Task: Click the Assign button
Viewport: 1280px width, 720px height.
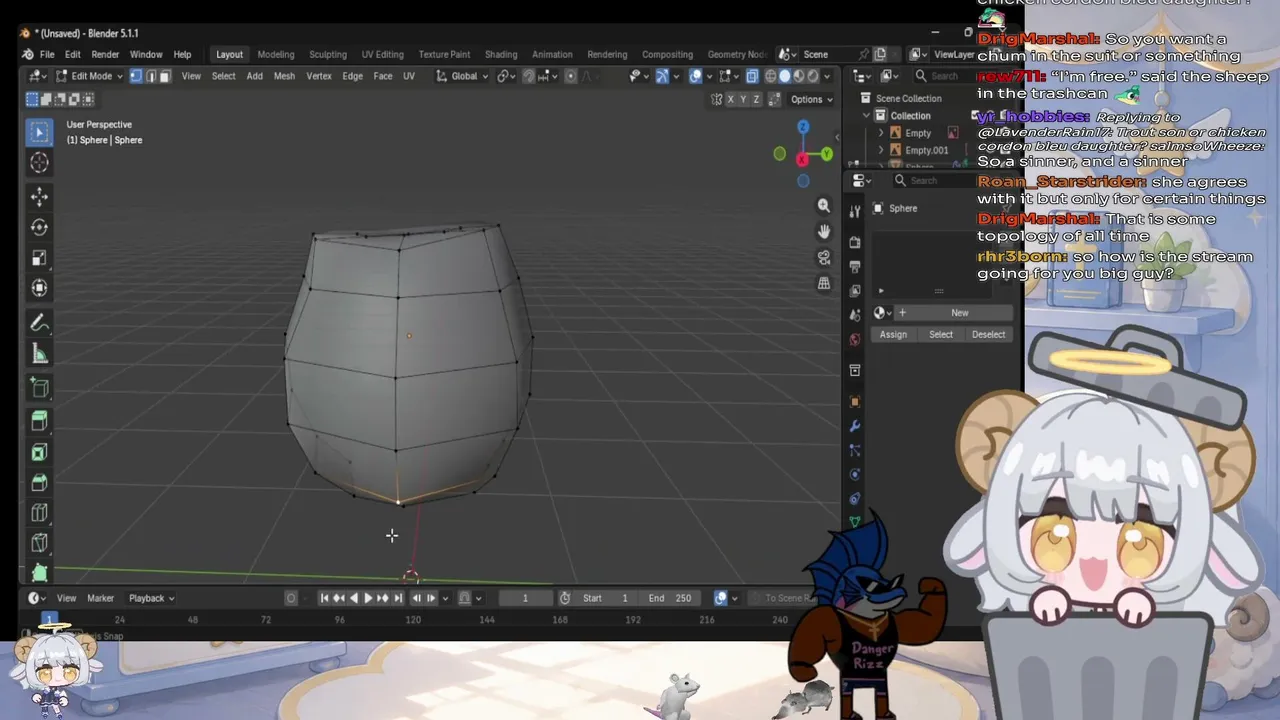Action: (x=893, y=334)
